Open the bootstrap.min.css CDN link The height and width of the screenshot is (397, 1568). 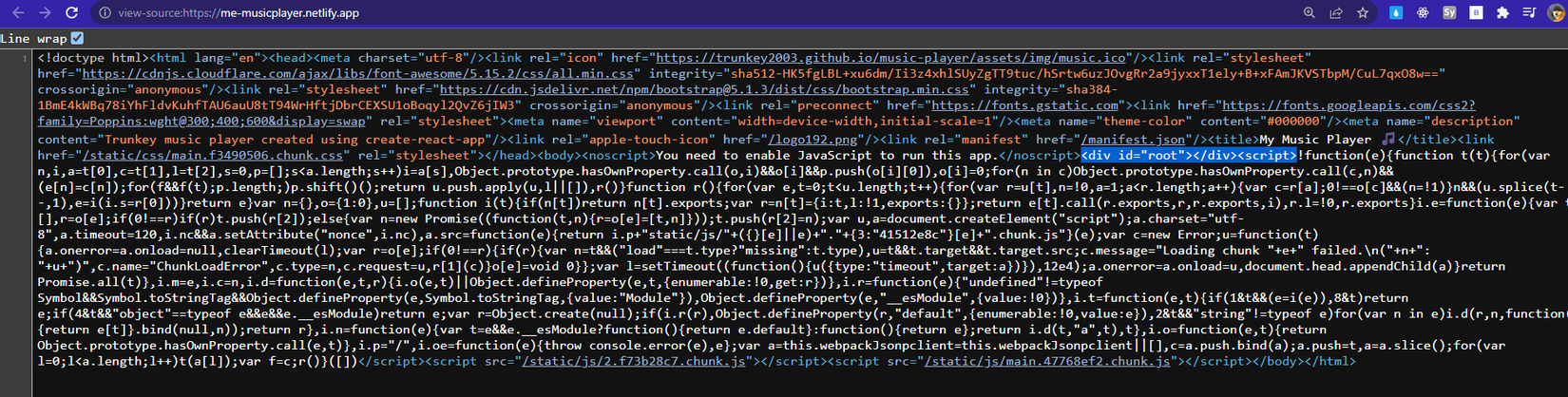click(704, 90)
